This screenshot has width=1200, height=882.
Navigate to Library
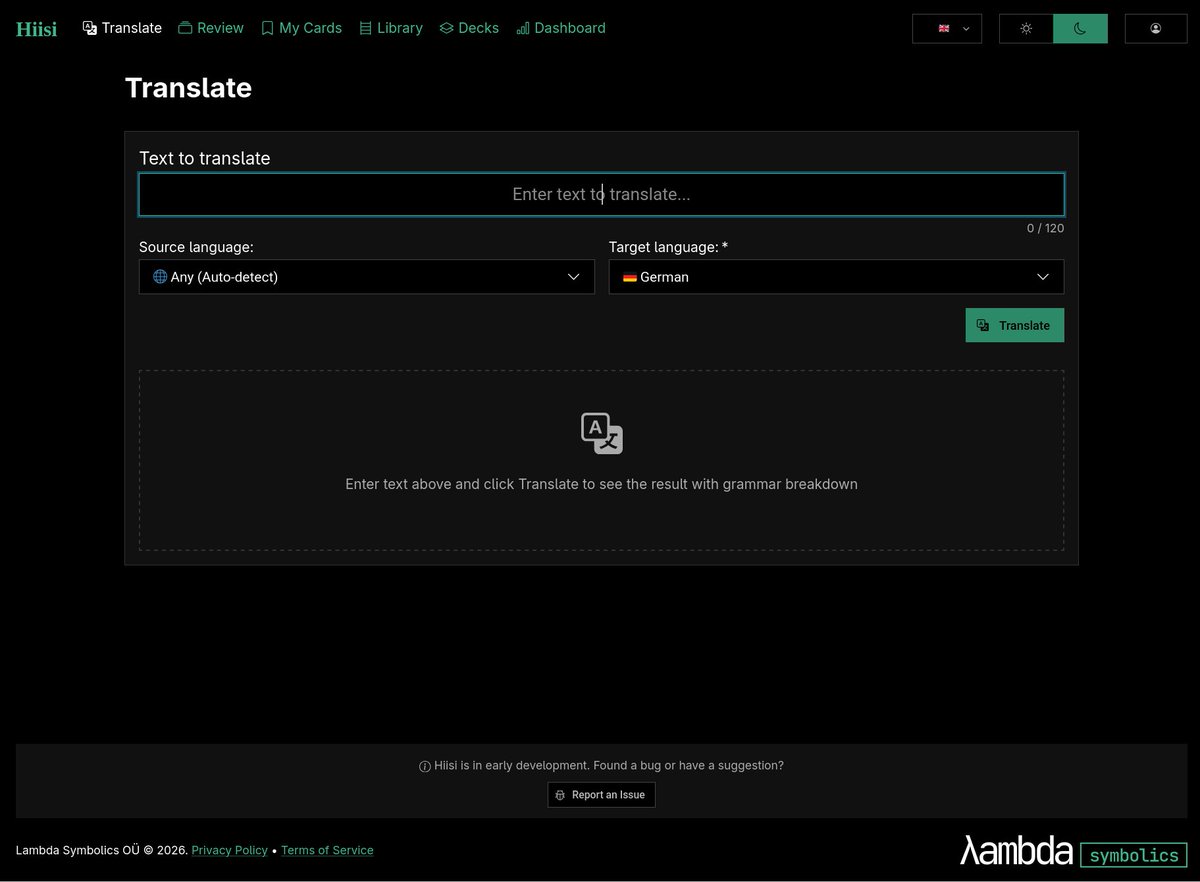tap(391, 28)
